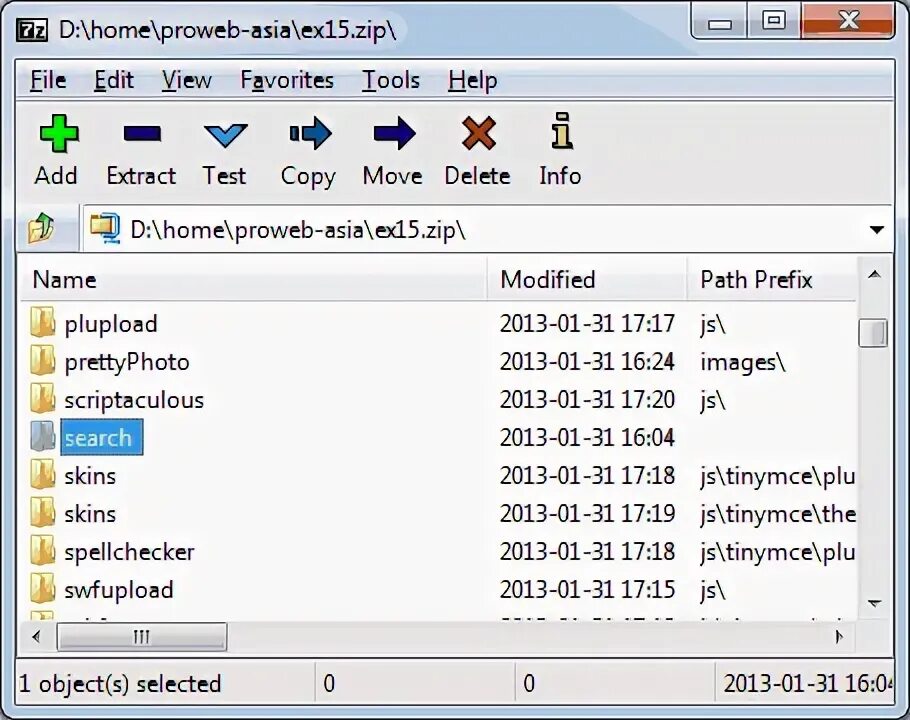Screen dimensions: 910x720
Task: Open the address bar dropdown arrow
Action: [877, 229]
